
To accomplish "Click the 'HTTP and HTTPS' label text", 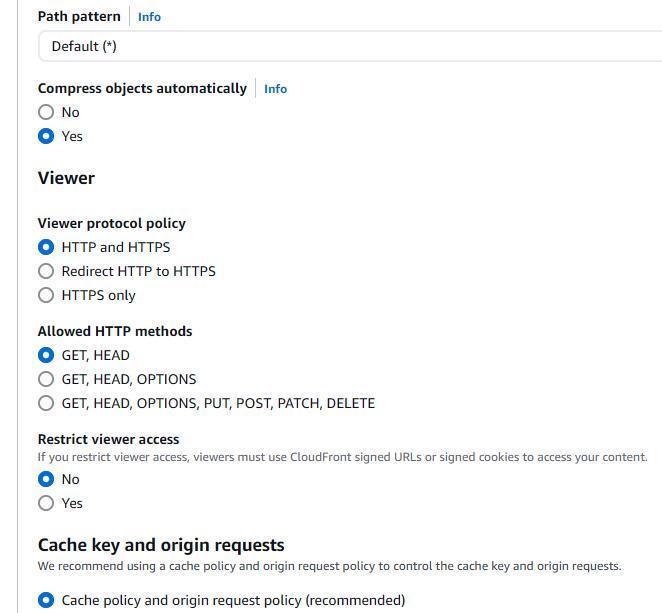I will pos(116,247).
